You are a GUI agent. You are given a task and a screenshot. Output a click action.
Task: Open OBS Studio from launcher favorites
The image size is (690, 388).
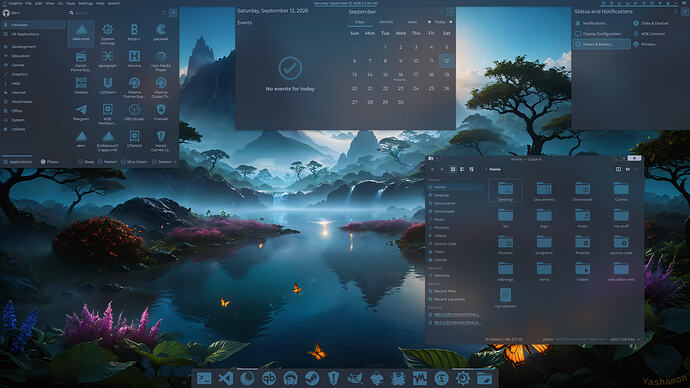(x=134, y=113)
